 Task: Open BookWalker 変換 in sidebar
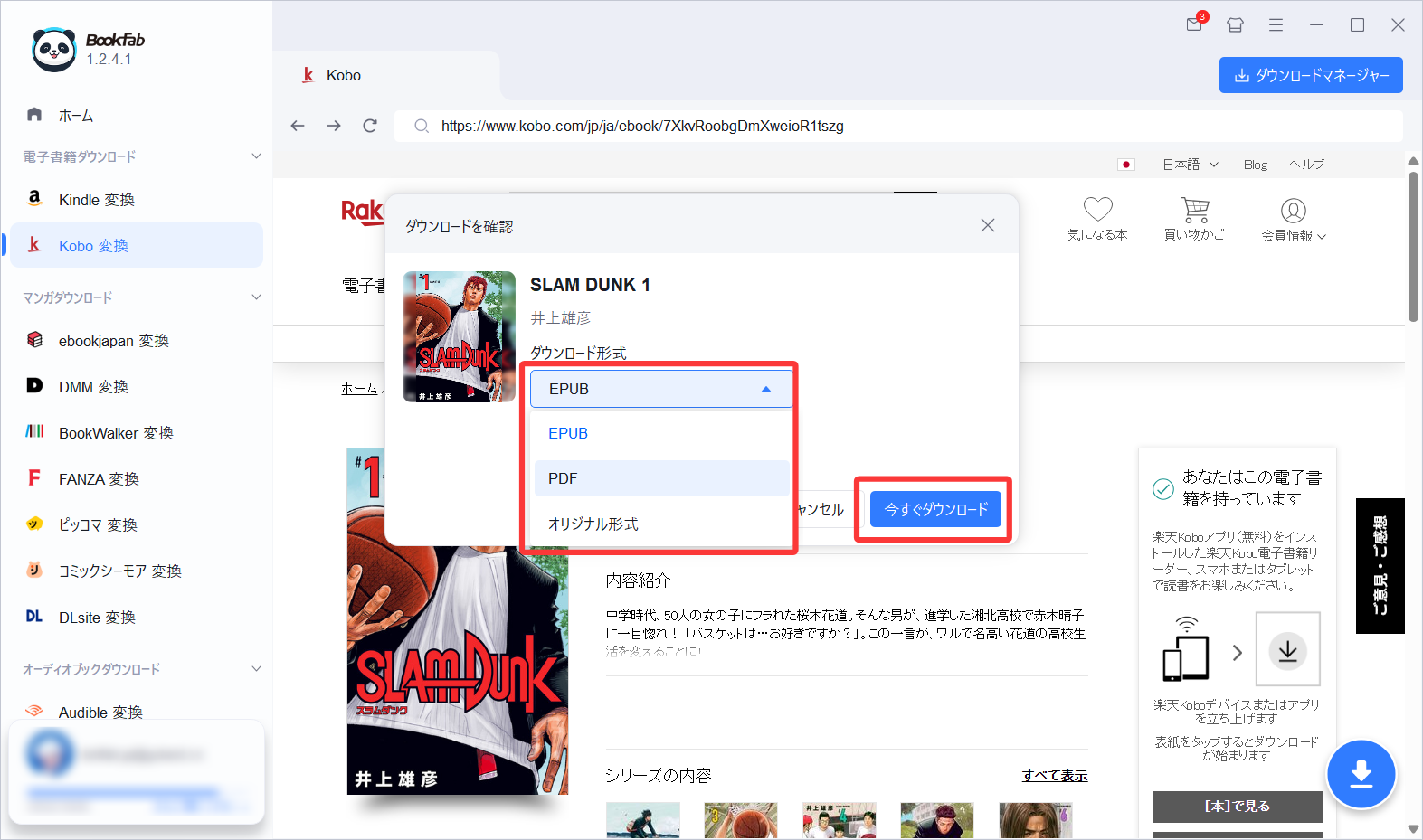click(136, 432)
